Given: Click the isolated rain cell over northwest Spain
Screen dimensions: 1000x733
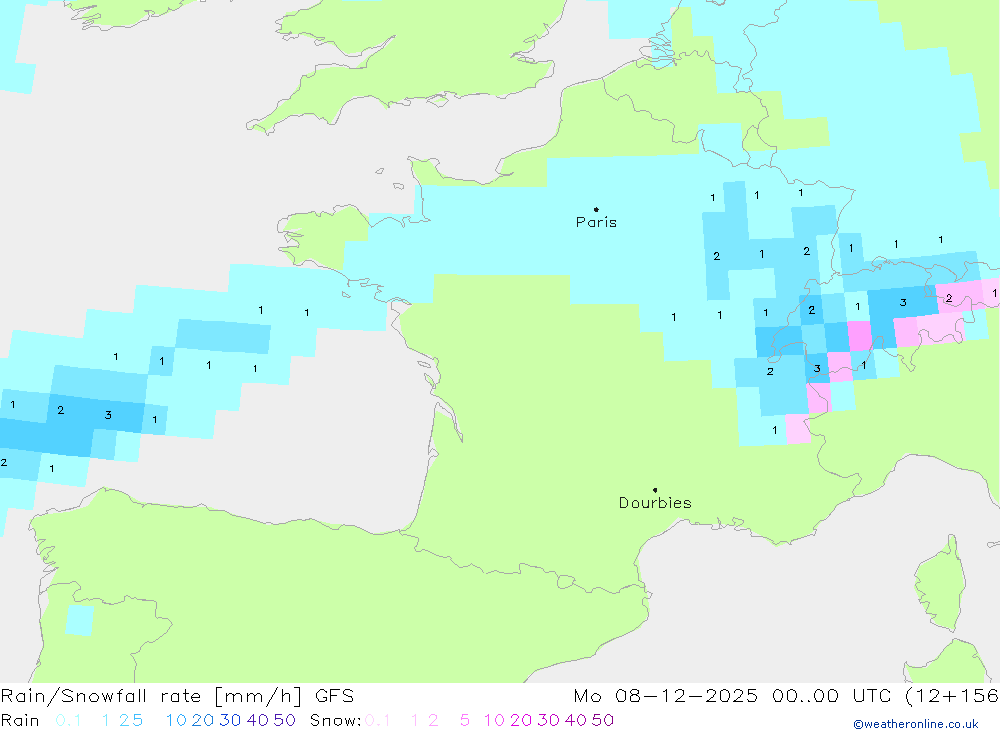Looking at the screenshot, I should [x=80, y=619].
